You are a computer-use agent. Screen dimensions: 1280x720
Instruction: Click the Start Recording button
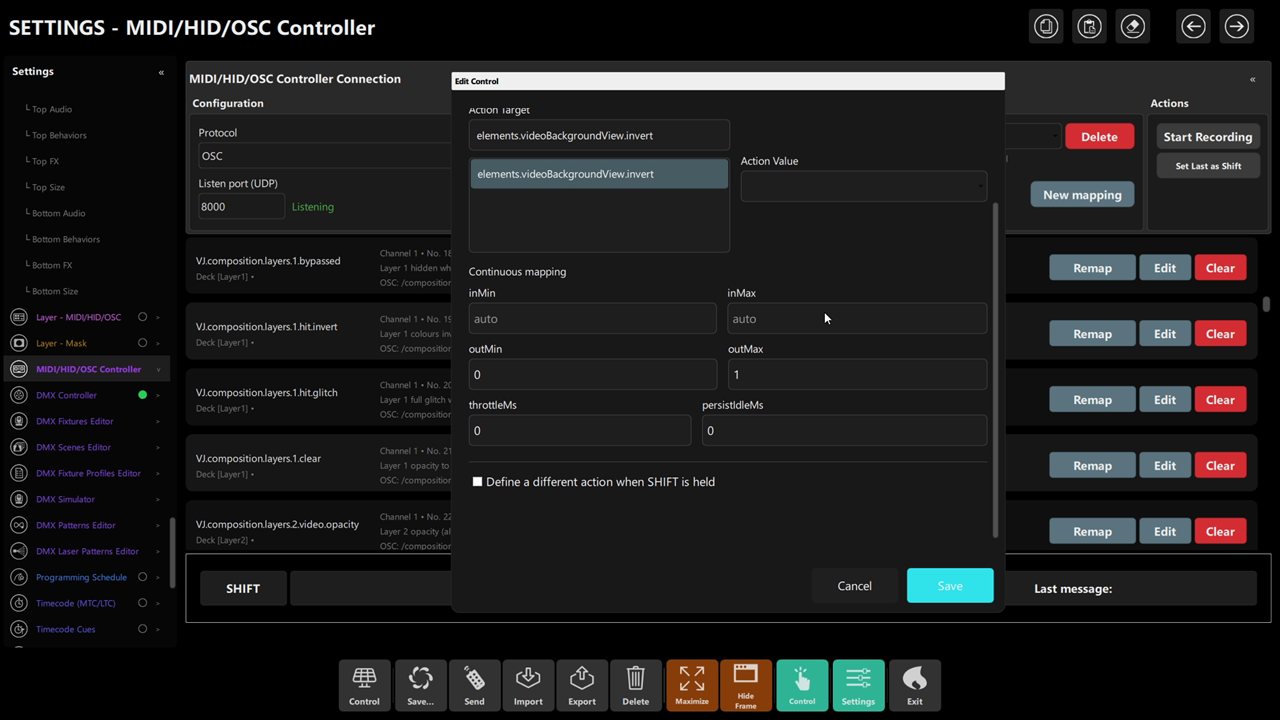(x=1208, y=137)
